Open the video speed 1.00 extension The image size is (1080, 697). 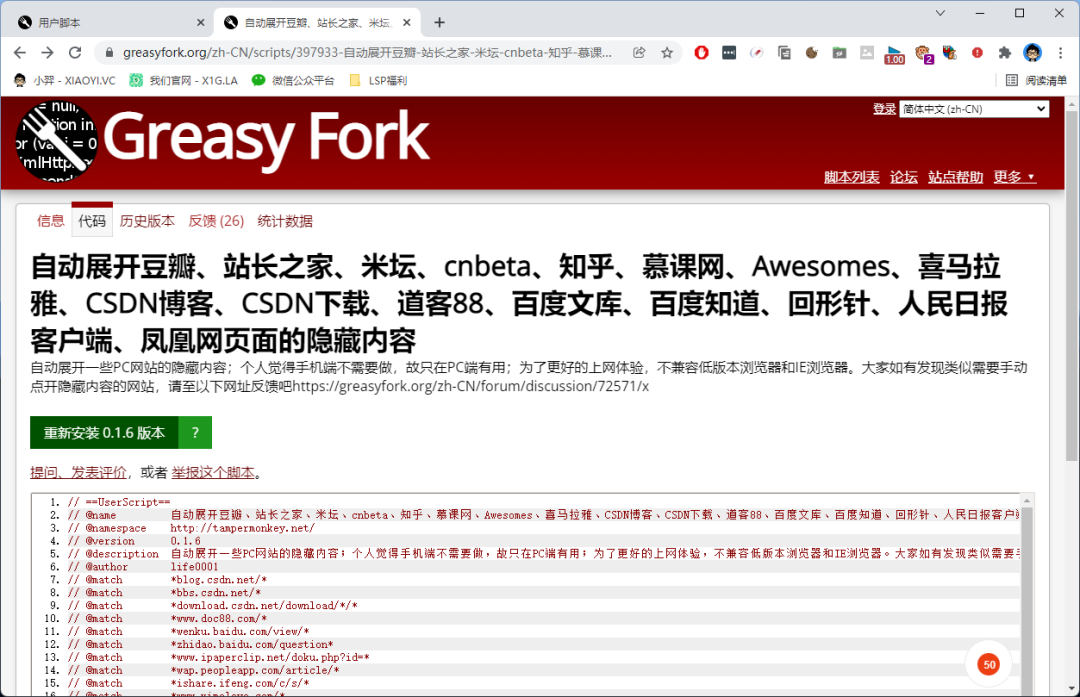pos(894,54)
